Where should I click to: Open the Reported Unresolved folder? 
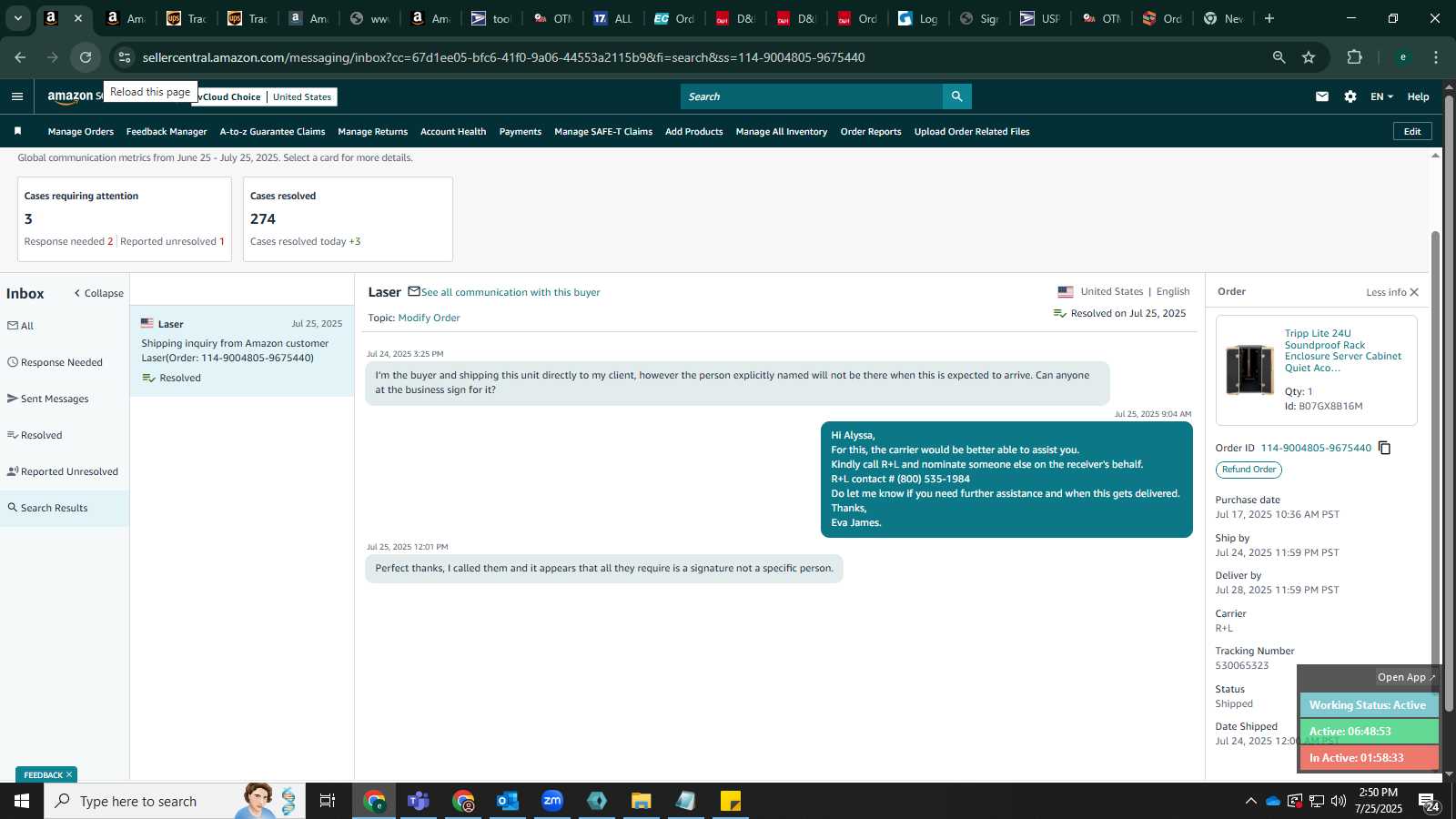tap(62, 471)
